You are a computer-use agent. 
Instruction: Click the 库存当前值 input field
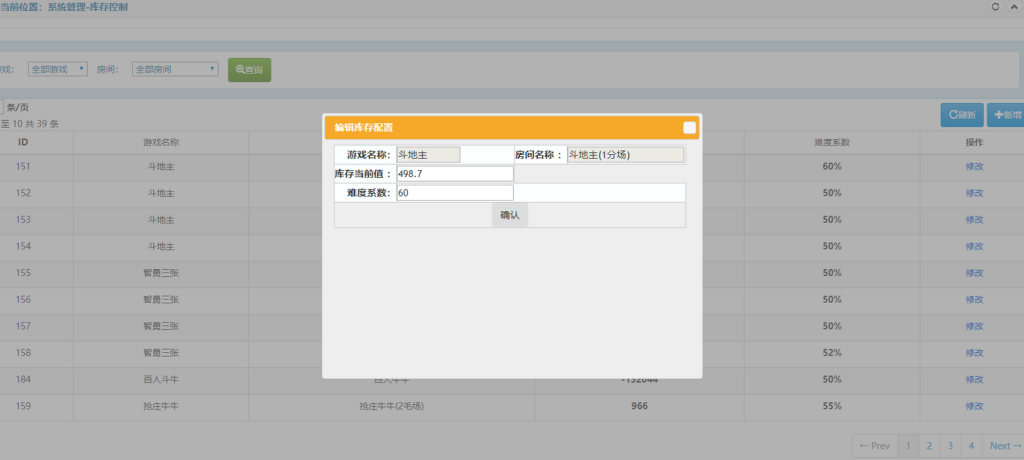pyautogui.click(x=454, y=174)
